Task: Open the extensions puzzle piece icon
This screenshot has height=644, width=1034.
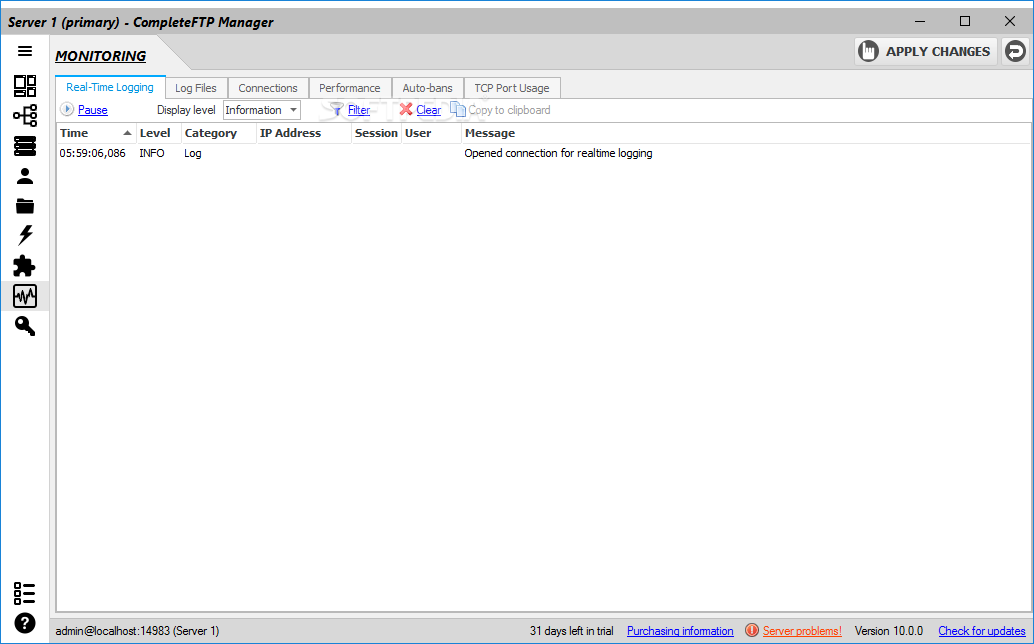Action: 24,266
